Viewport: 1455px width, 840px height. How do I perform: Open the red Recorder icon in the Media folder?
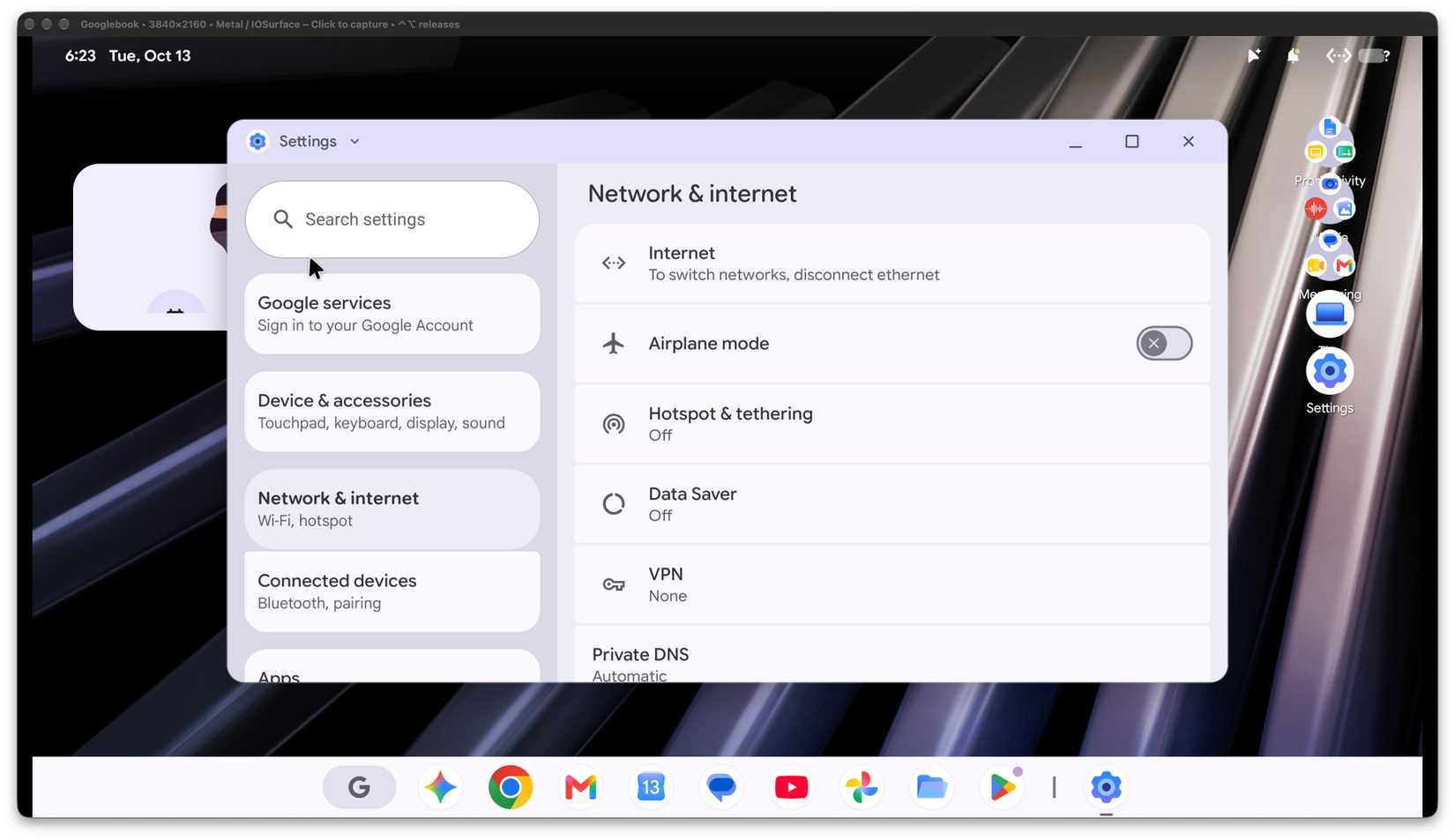[1315, 209]
